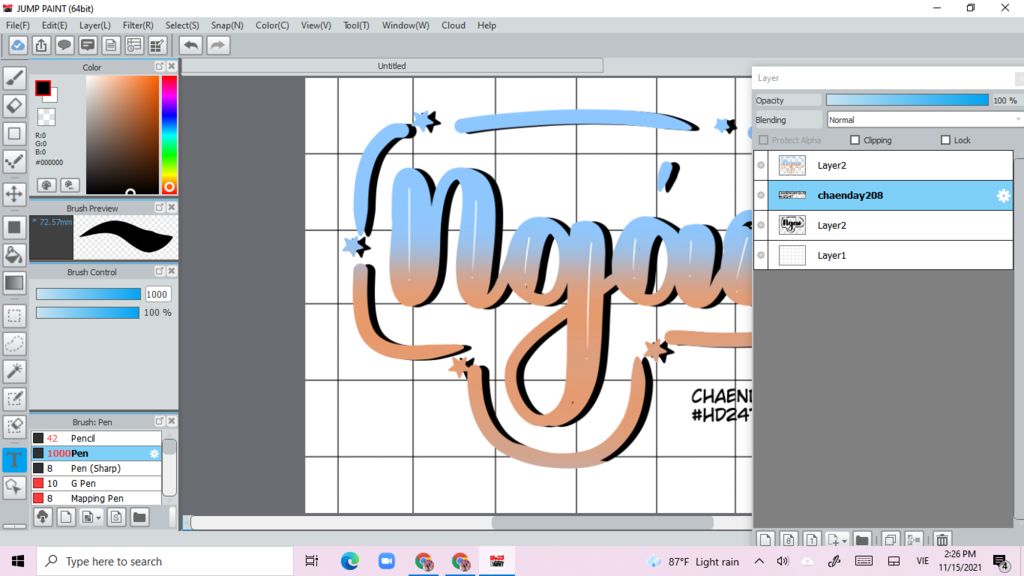The height and width of the screenshot is (576, 1024).
Task: Open the Layer menu
Action: tap(95, 25)
